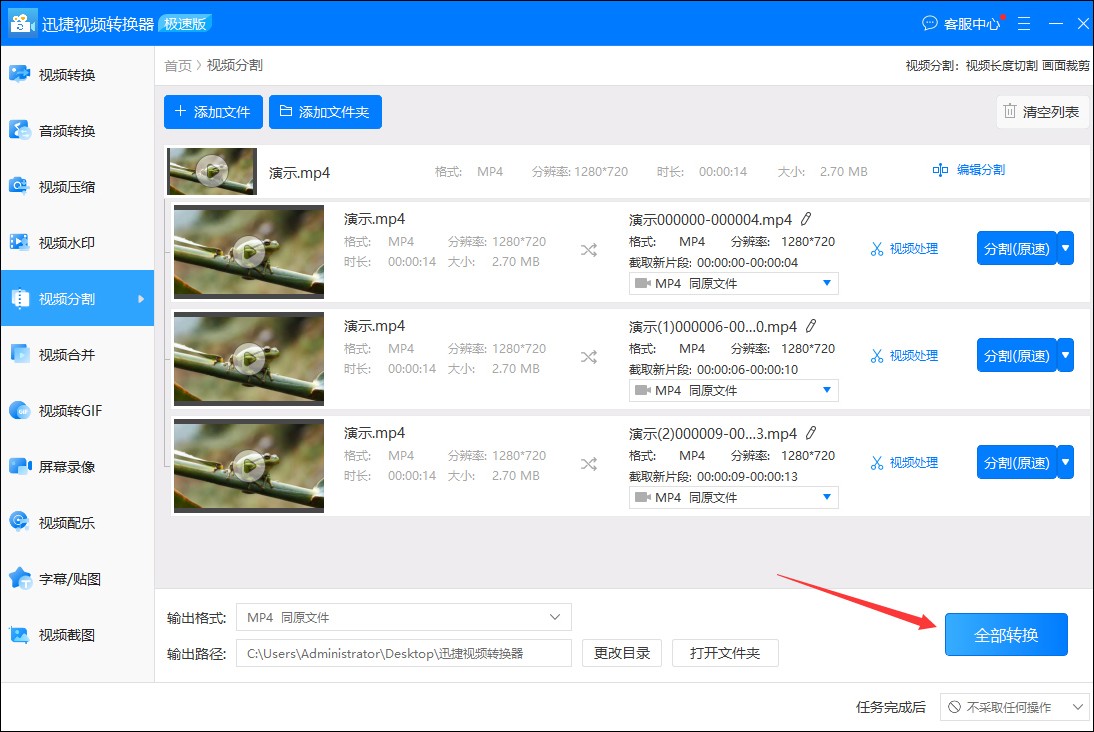The height and width of the screenshot is (732, 1094).
Task: Go back via the 首页 breadcrumb
Action: tap(177, 65)
